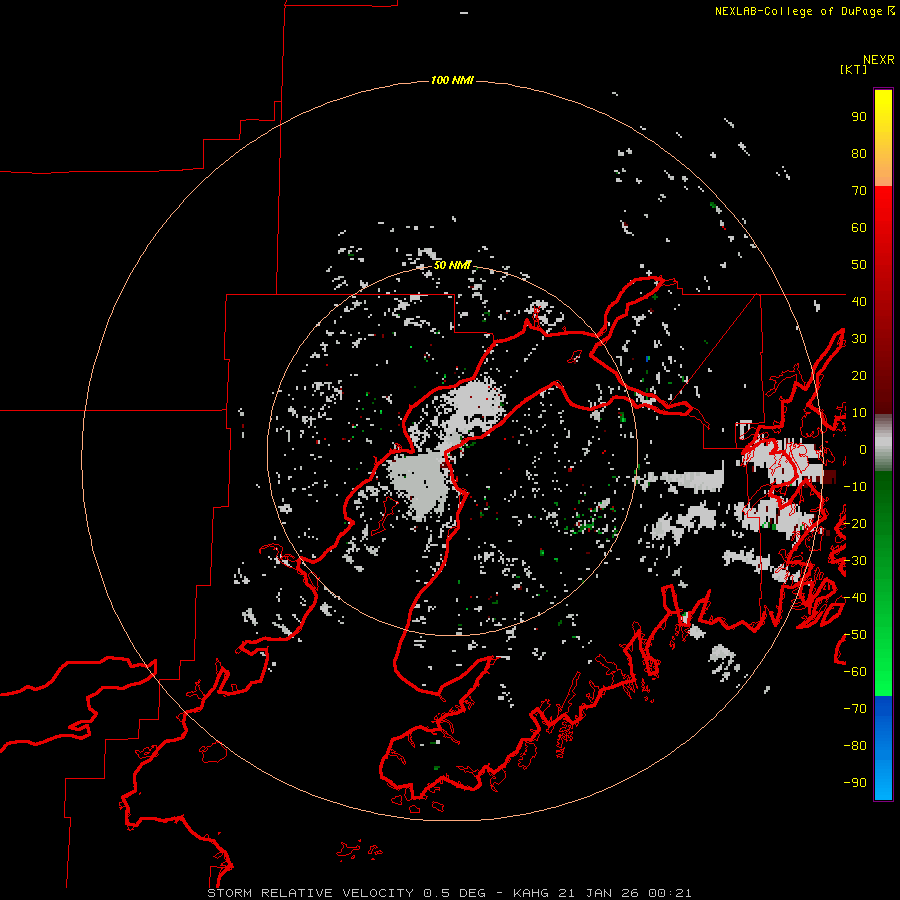This screenshot has height=900, width=900.
Task: Click the 21 JAN 26 date text
Action: pos(598,893)
